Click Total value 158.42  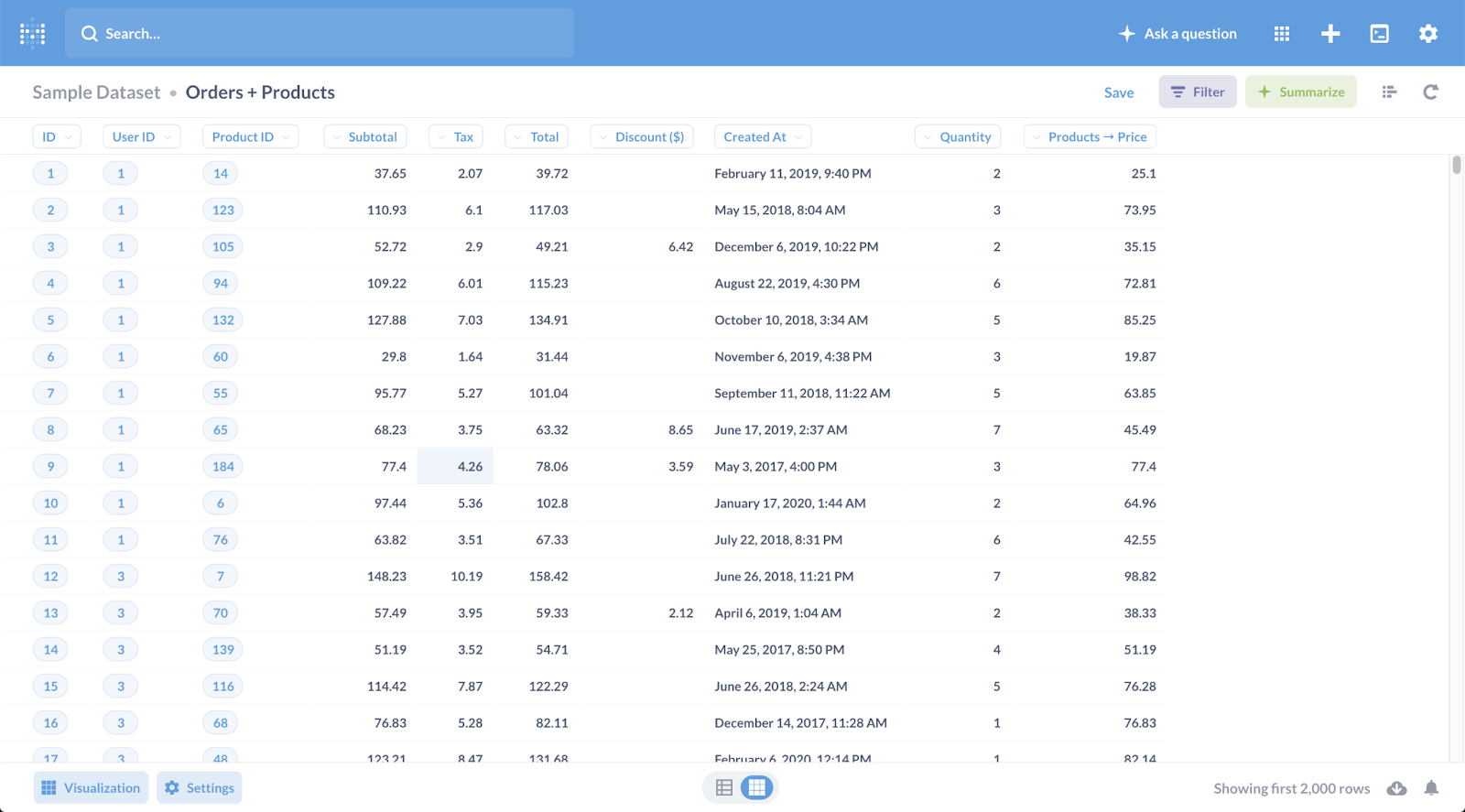click(548, 577)
